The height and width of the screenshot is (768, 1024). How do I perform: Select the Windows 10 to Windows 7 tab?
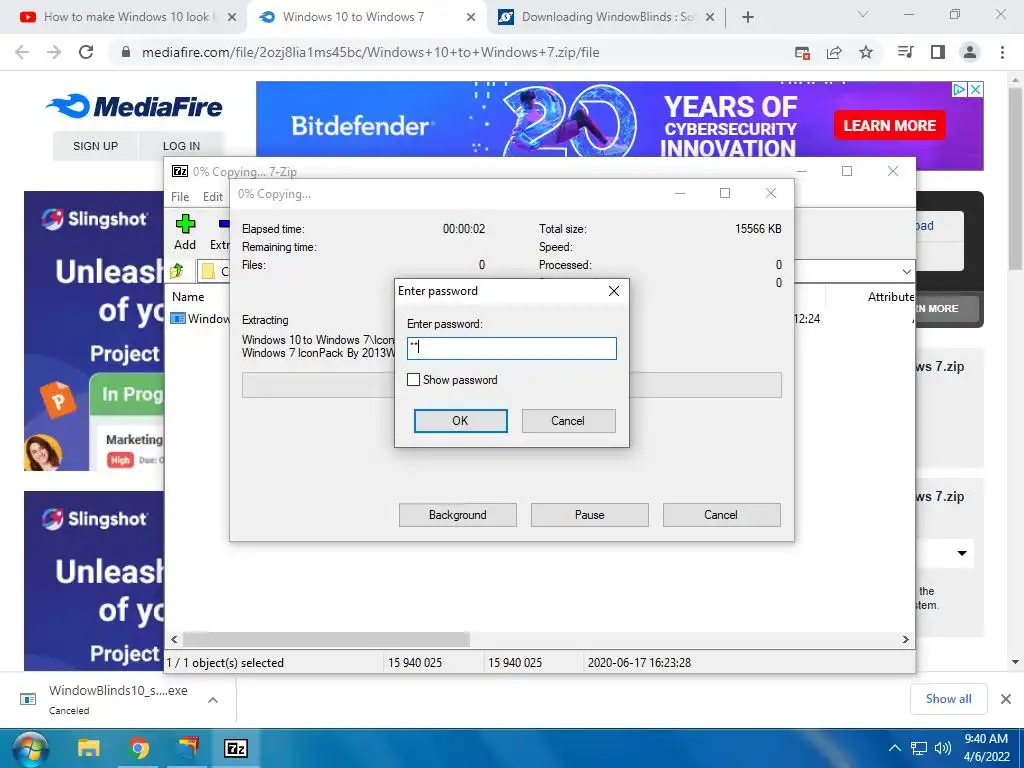[353, 17]
